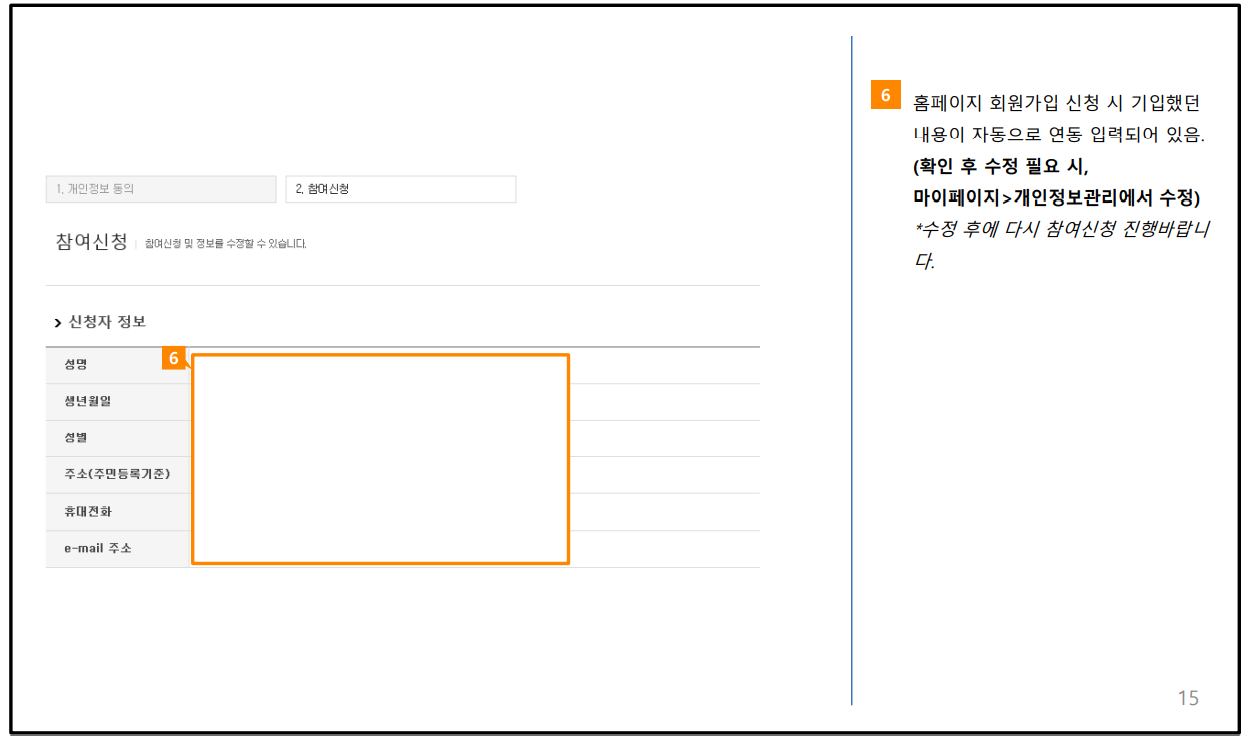Collapse the 신청자 정보 disclosure arrow
This screenshot has height=740, width=1245.
pyautogui.click(x=58, y=322)
